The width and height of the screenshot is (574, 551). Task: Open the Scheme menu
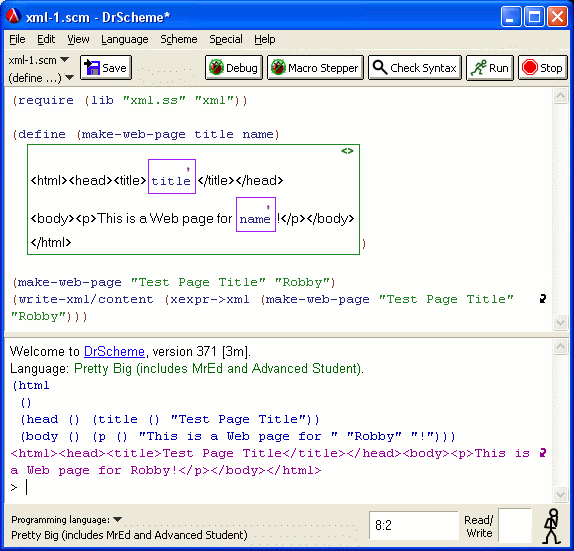coord(179,39)
